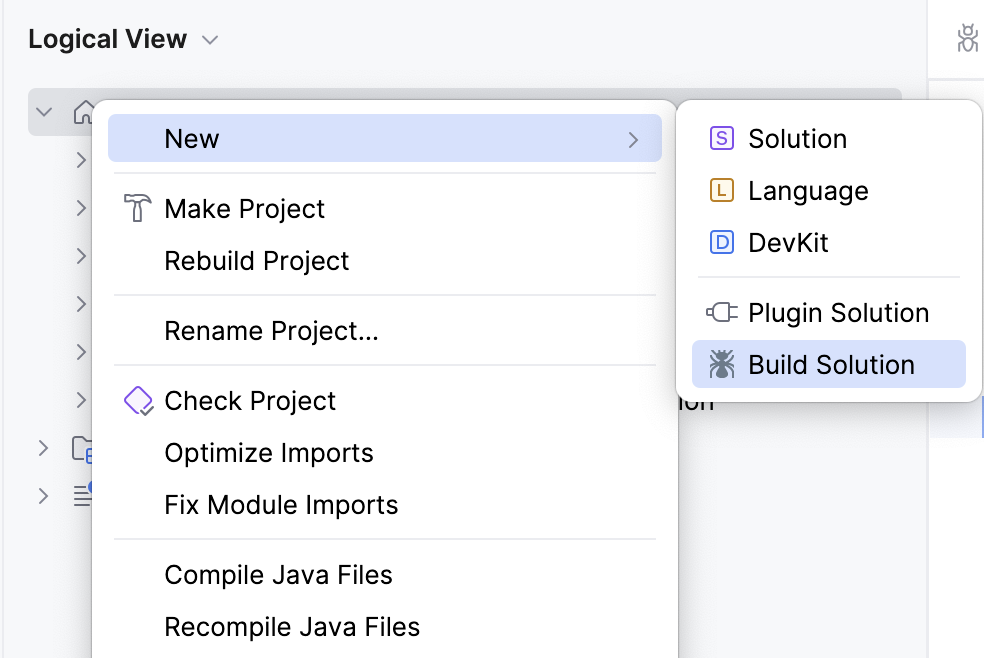Click the DevKit 'D' icon
The image size is (984, 658).
[720, 242]
